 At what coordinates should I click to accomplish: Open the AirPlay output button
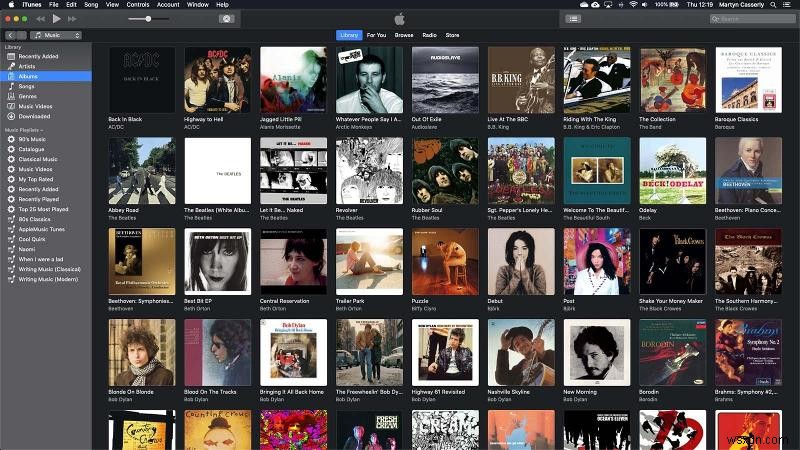(x=227, y=19)
